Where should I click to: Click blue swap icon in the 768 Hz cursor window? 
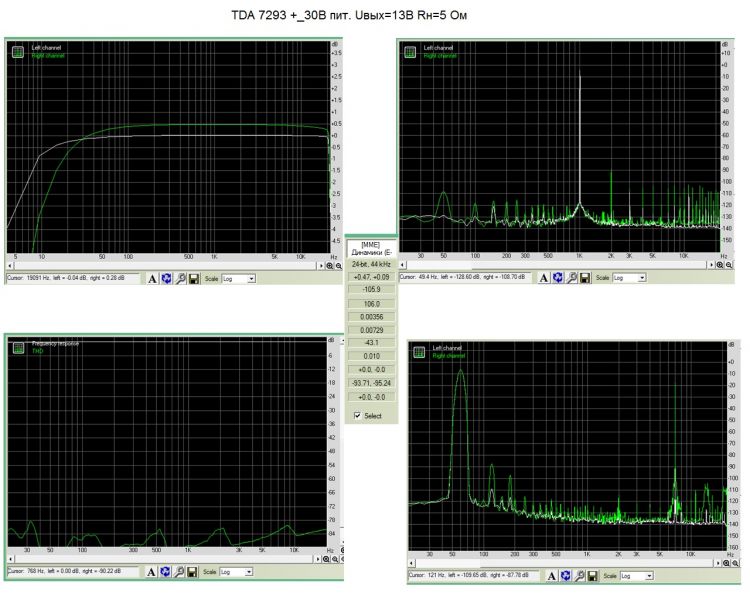pyautogui.click(x=165, y=572)
